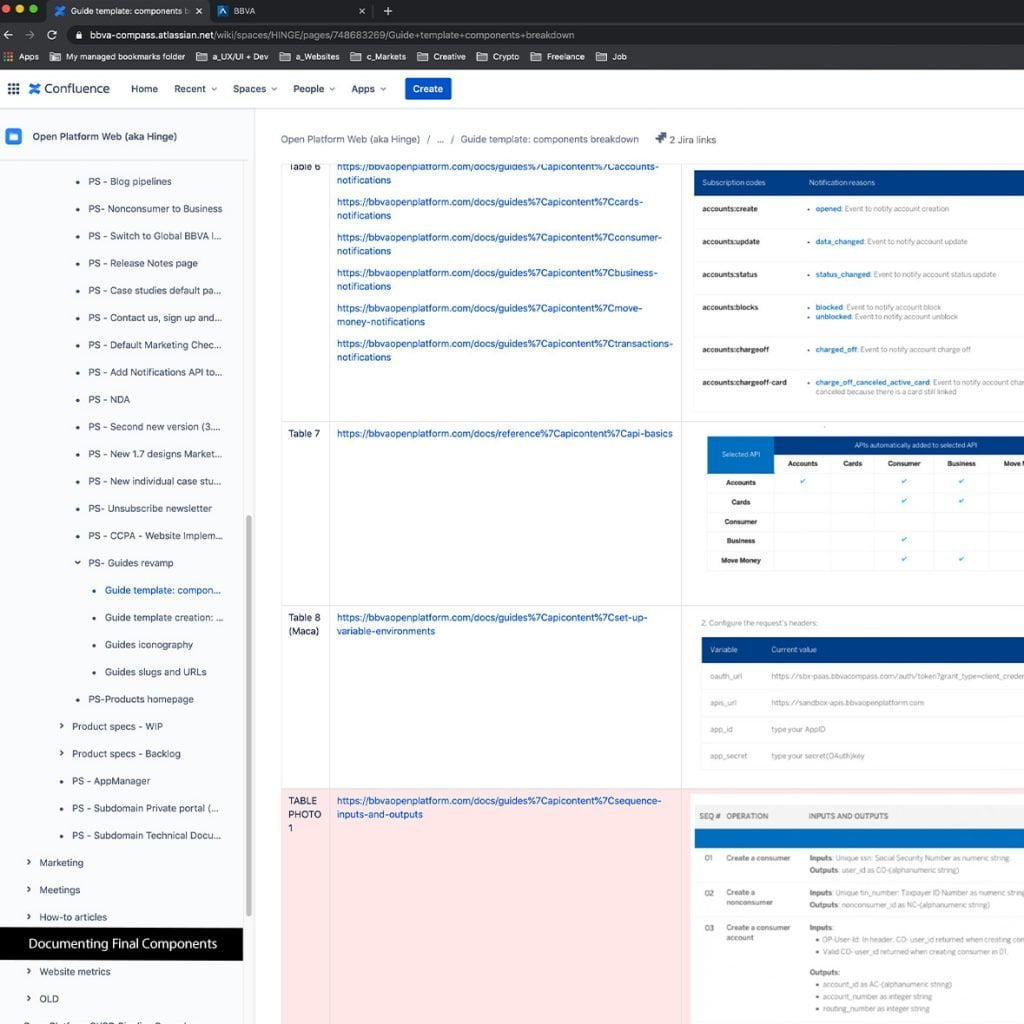Open the Guides iconography page

[149, 645]
